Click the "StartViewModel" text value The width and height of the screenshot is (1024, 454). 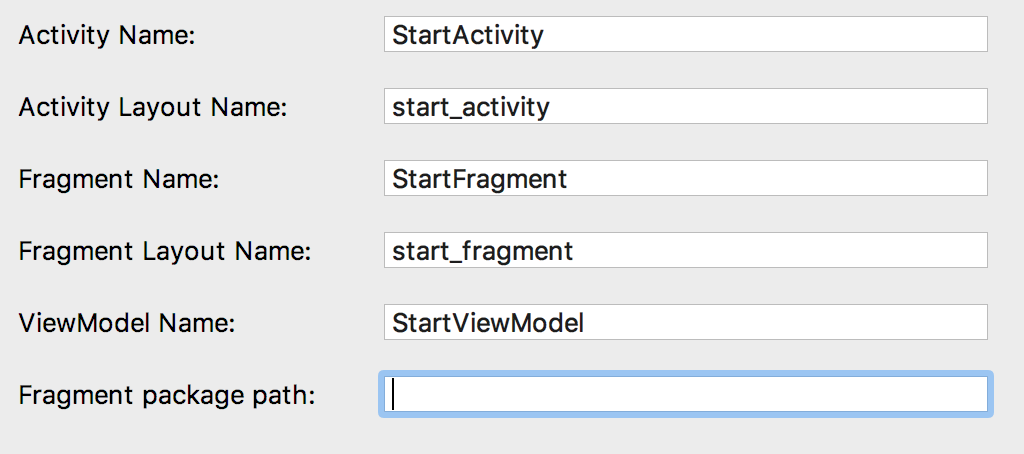click(x=487, y=323)
